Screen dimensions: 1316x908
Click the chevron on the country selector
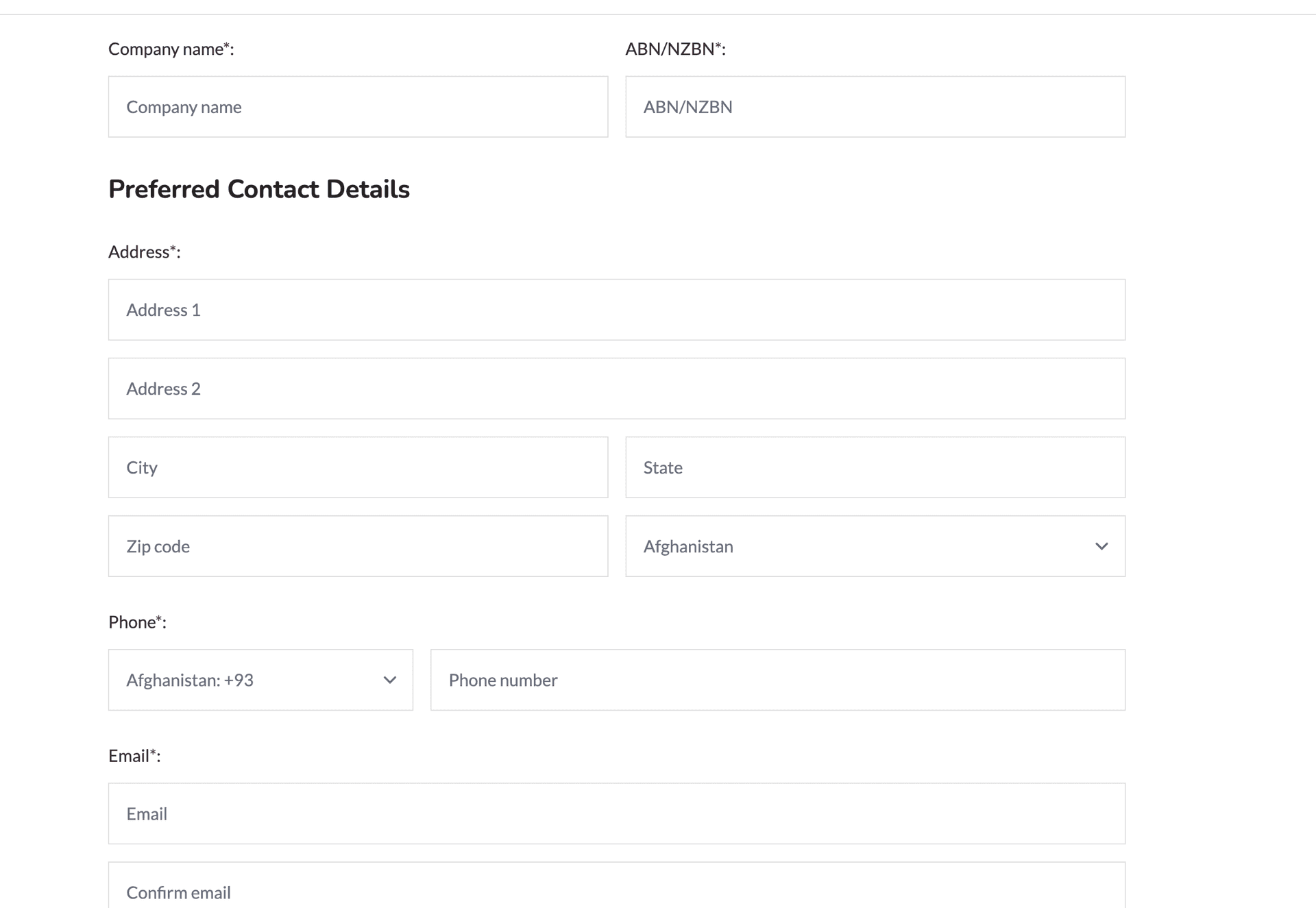(x=1101, y=546)
